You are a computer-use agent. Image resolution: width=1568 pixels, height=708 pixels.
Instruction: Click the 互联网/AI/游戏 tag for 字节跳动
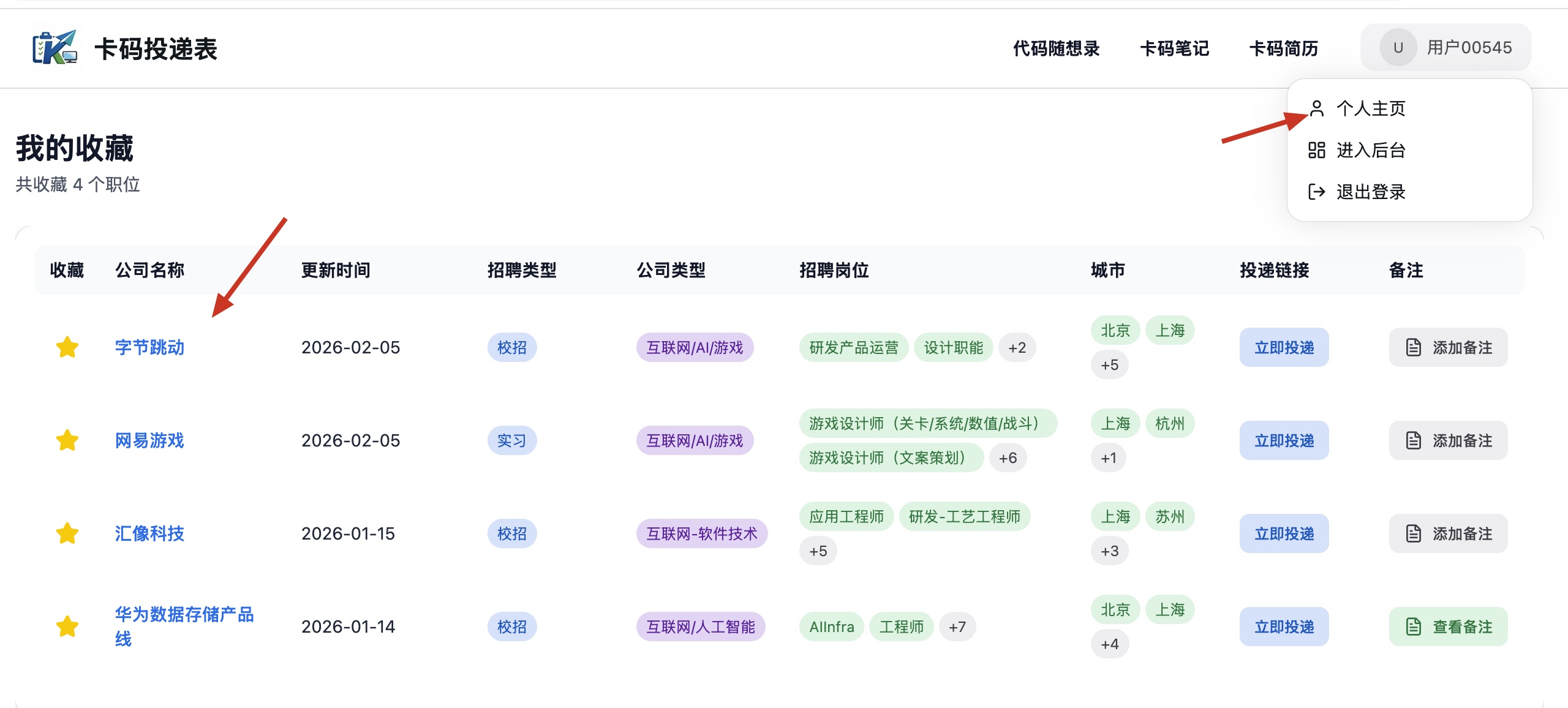pos(695,347)
